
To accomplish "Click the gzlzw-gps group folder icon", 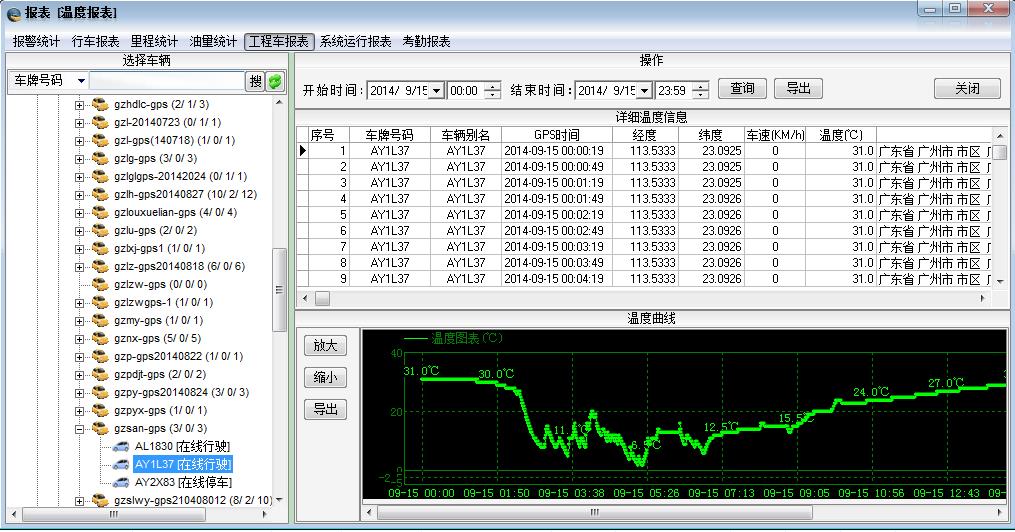I will point(100,284).
